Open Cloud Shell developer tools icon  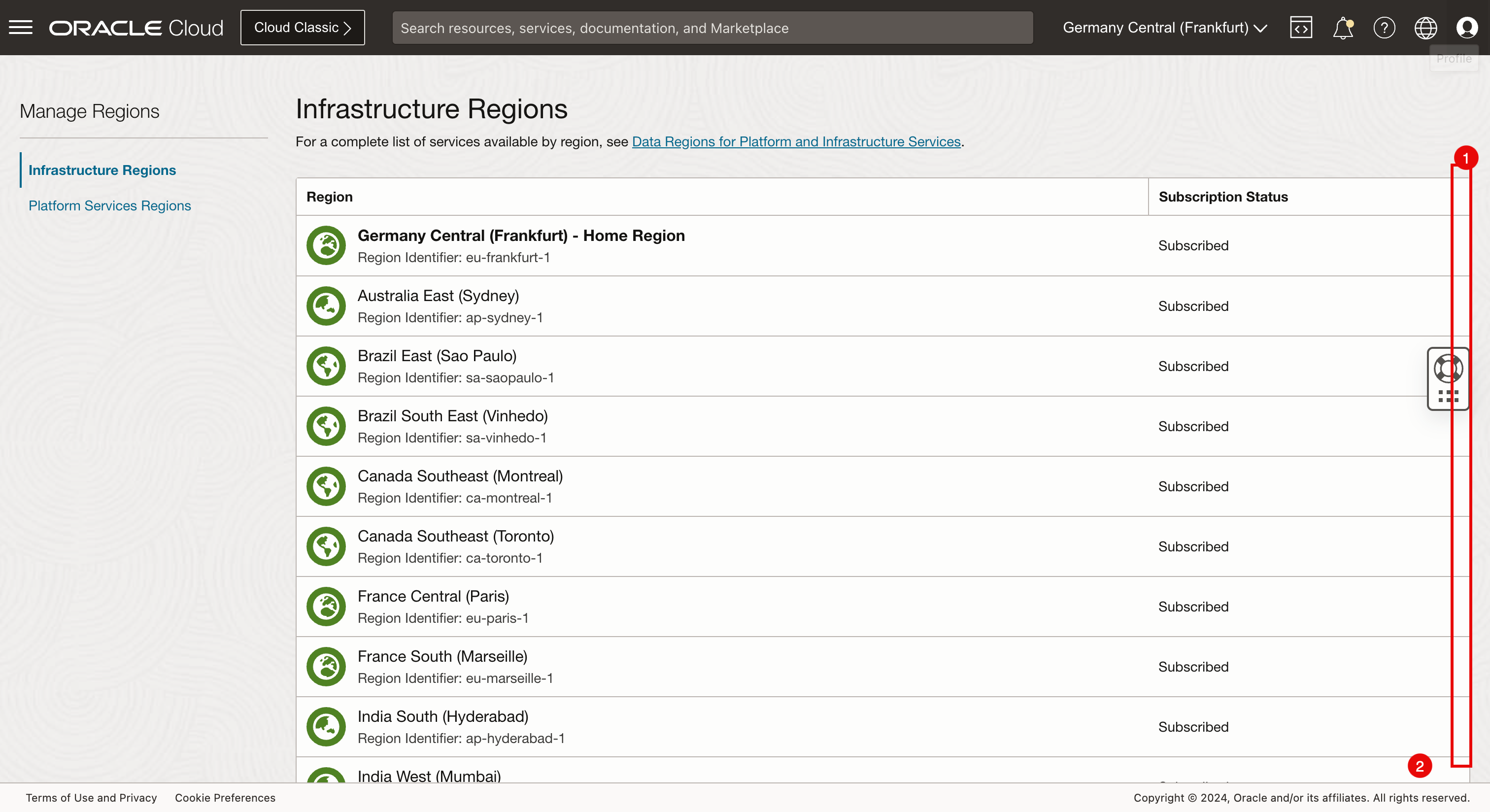1300,27
